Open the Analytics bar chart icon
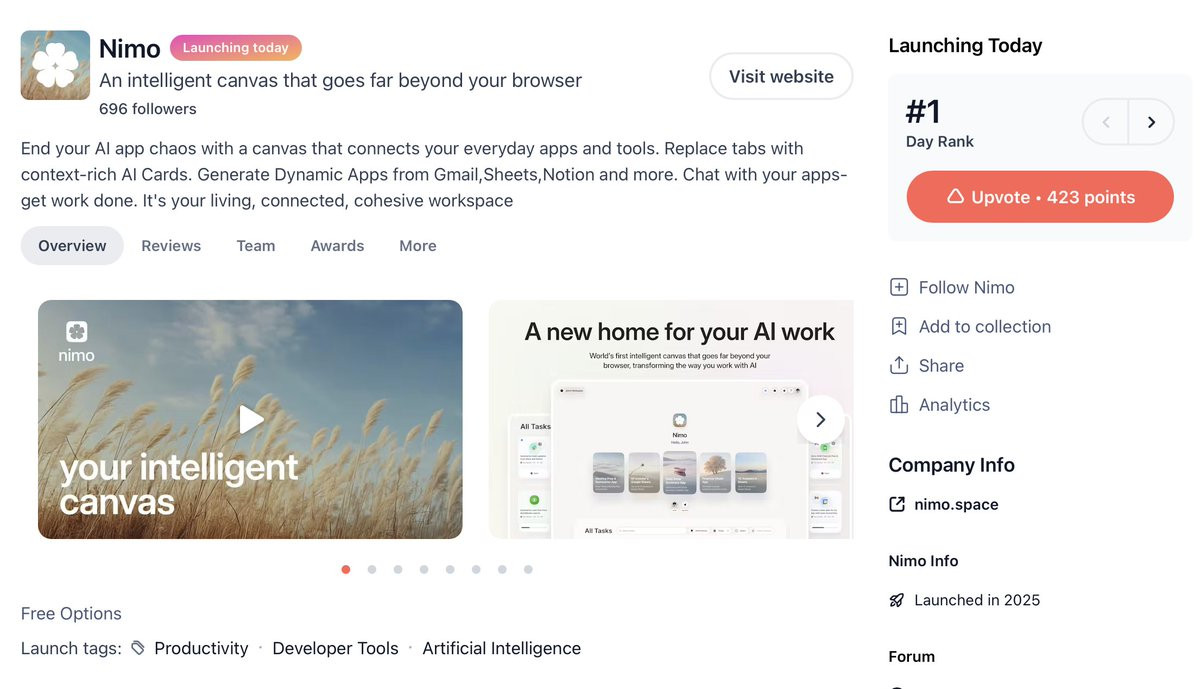This screenshot has width=1200, height=689. (899, 404)
